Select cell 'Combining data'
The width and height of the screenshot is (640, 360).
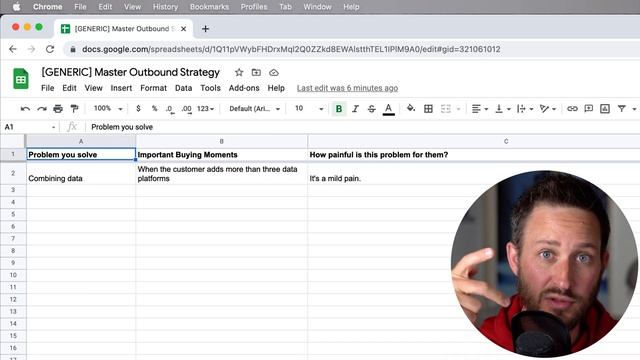click(x=81, y=174)
